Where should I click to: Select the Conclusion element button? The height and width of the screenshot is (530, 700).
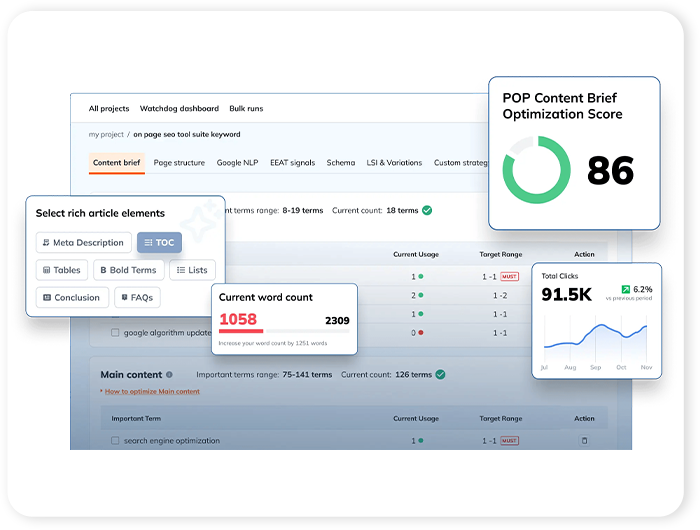tap(72, 297)
